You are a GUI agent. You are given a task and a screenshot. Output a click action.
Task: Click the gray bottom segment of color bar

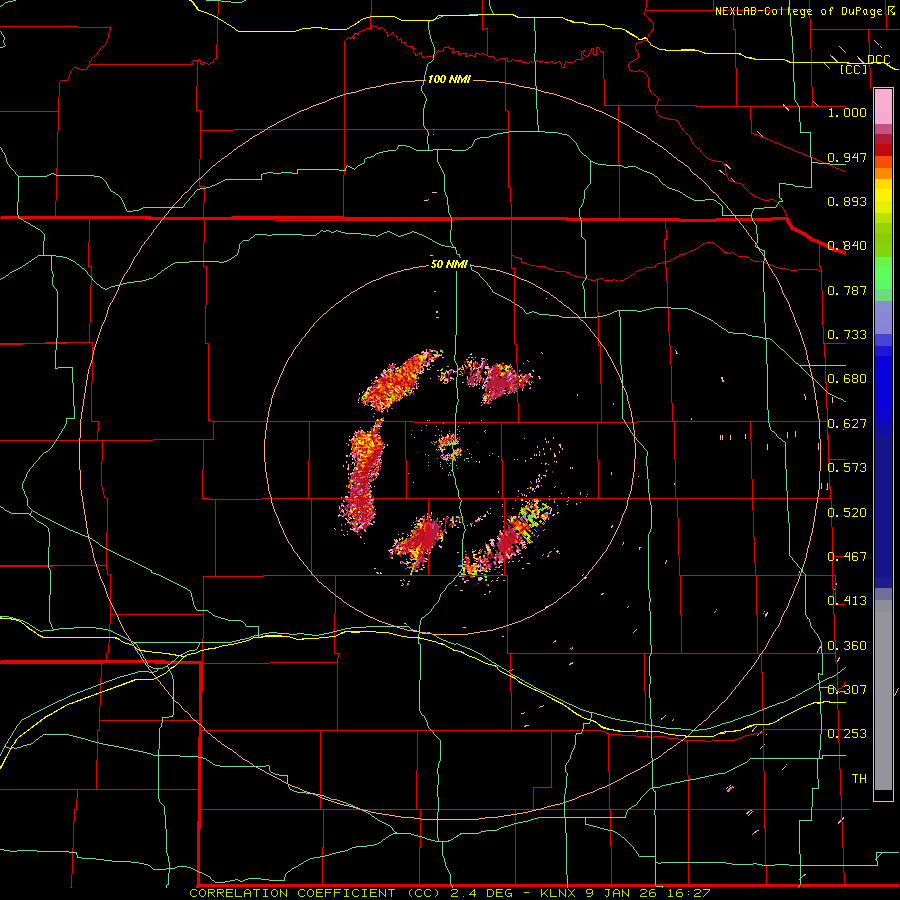(883, 695)
